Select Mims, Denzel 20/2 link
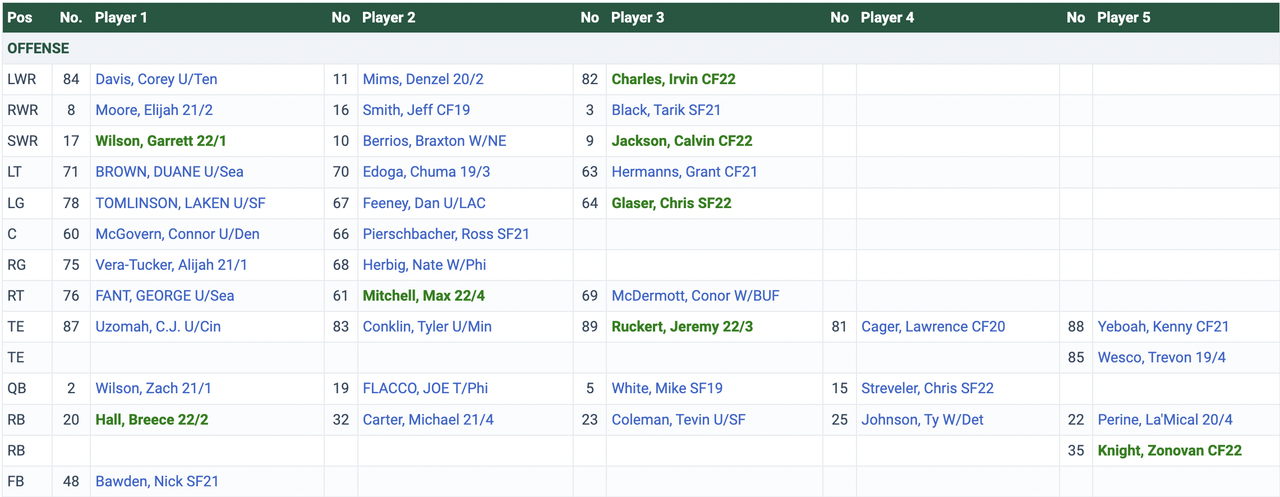The width and height of the screenshot is (1280, 497). coord(424,79)
